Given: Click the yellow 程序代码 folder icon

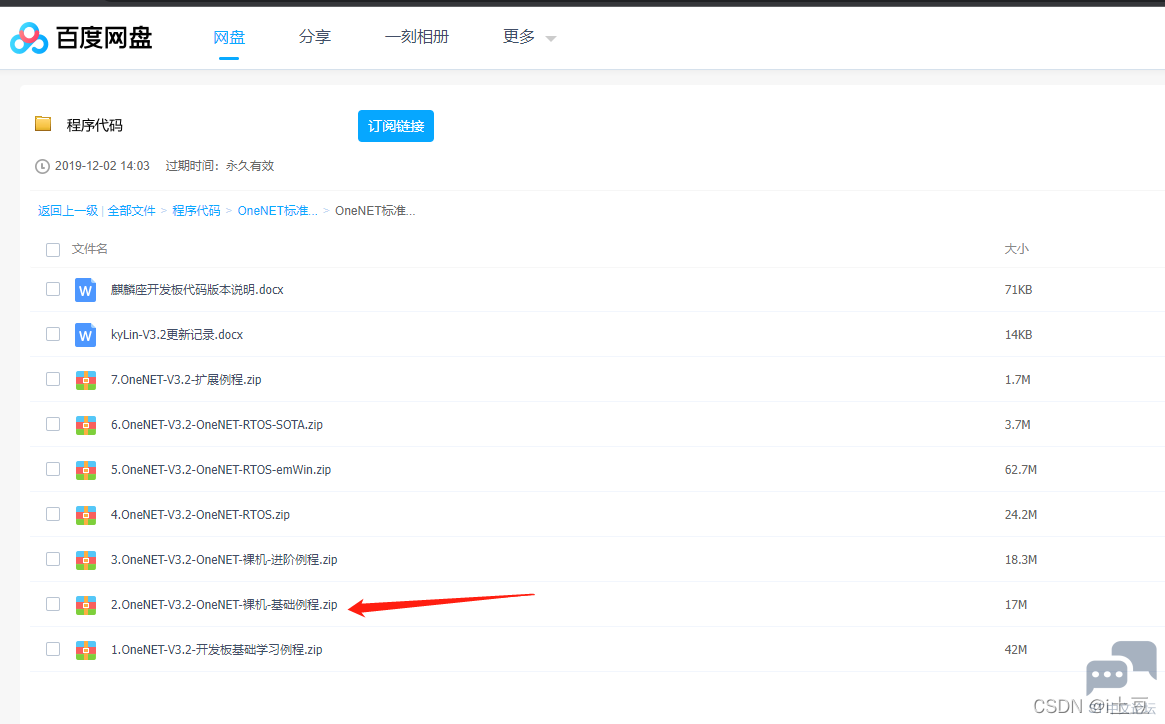Looking at the screenshot, I should pos(43,124).
